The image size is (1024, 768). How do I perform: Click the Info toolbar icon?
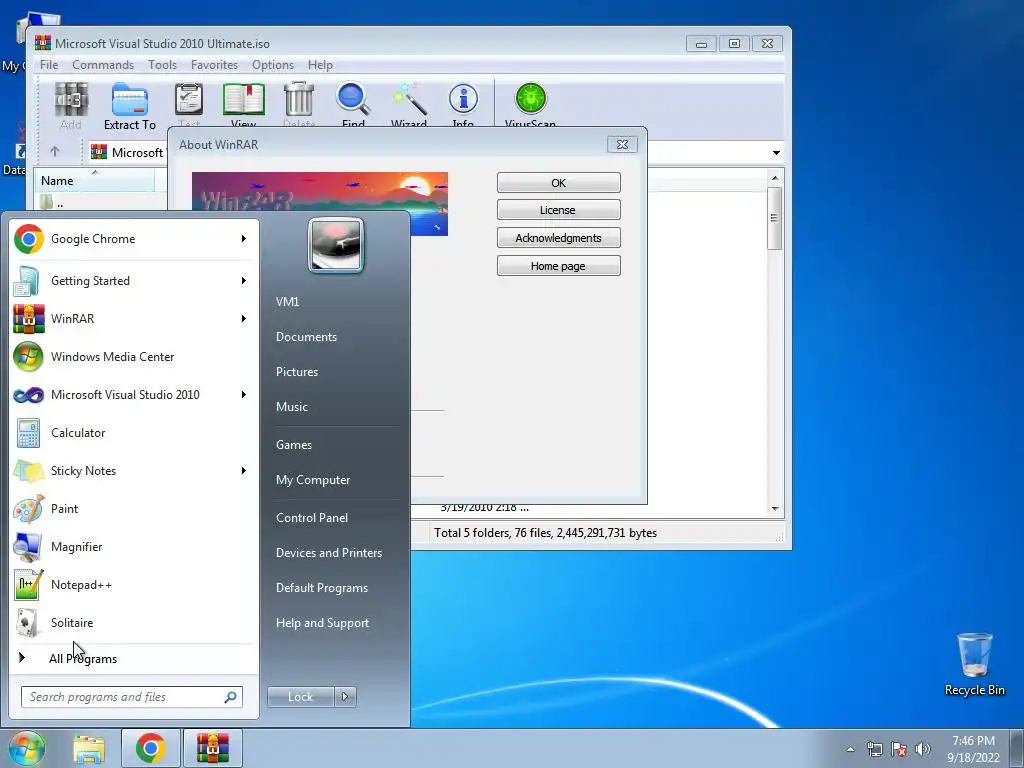(x=463, y=104)
